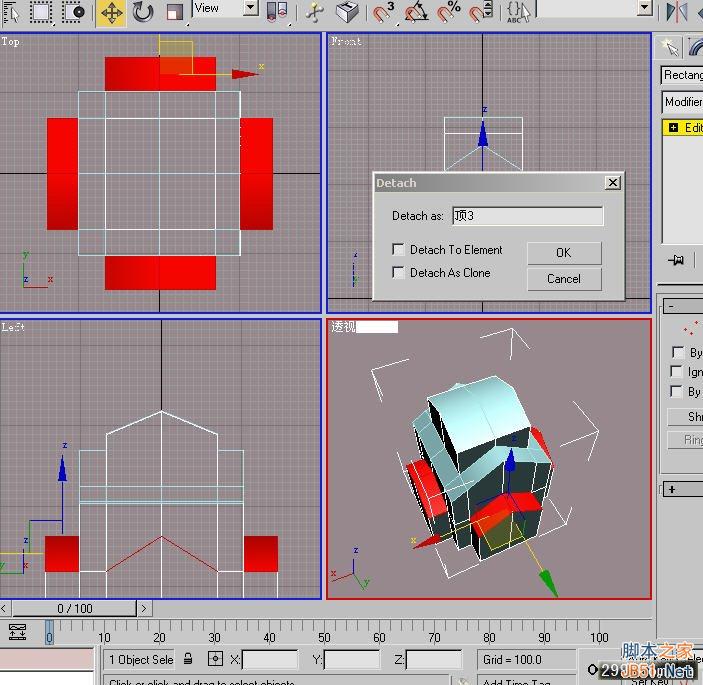The image size is (703, 685).
Task: Click the 'Detach as' name field
Action: 528,216
